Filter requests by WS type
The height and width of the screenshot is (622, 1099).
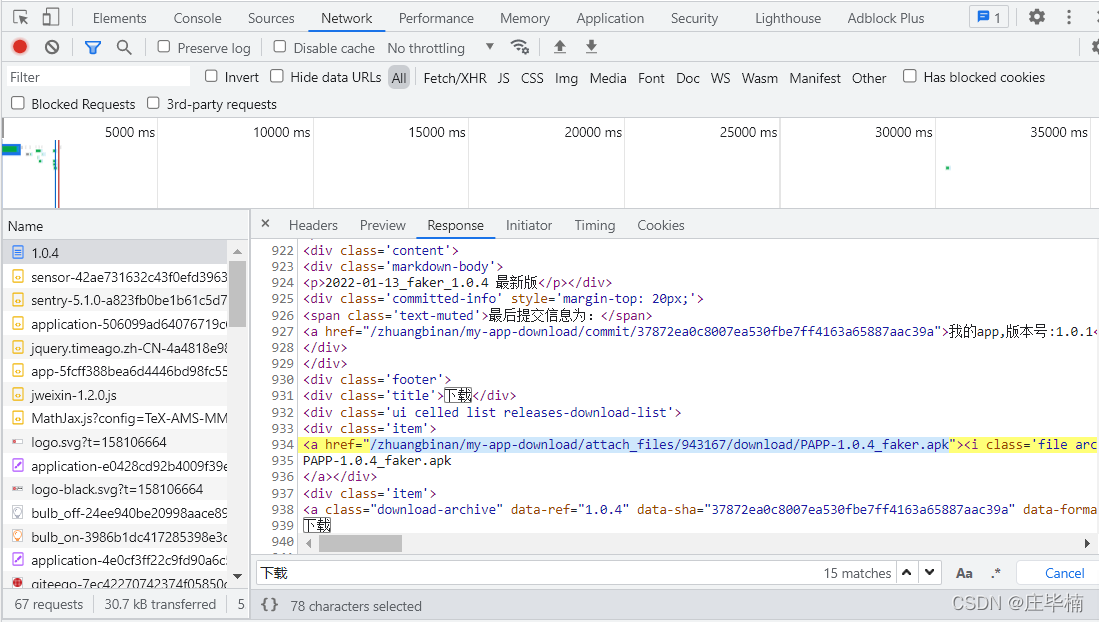point(721,78)
